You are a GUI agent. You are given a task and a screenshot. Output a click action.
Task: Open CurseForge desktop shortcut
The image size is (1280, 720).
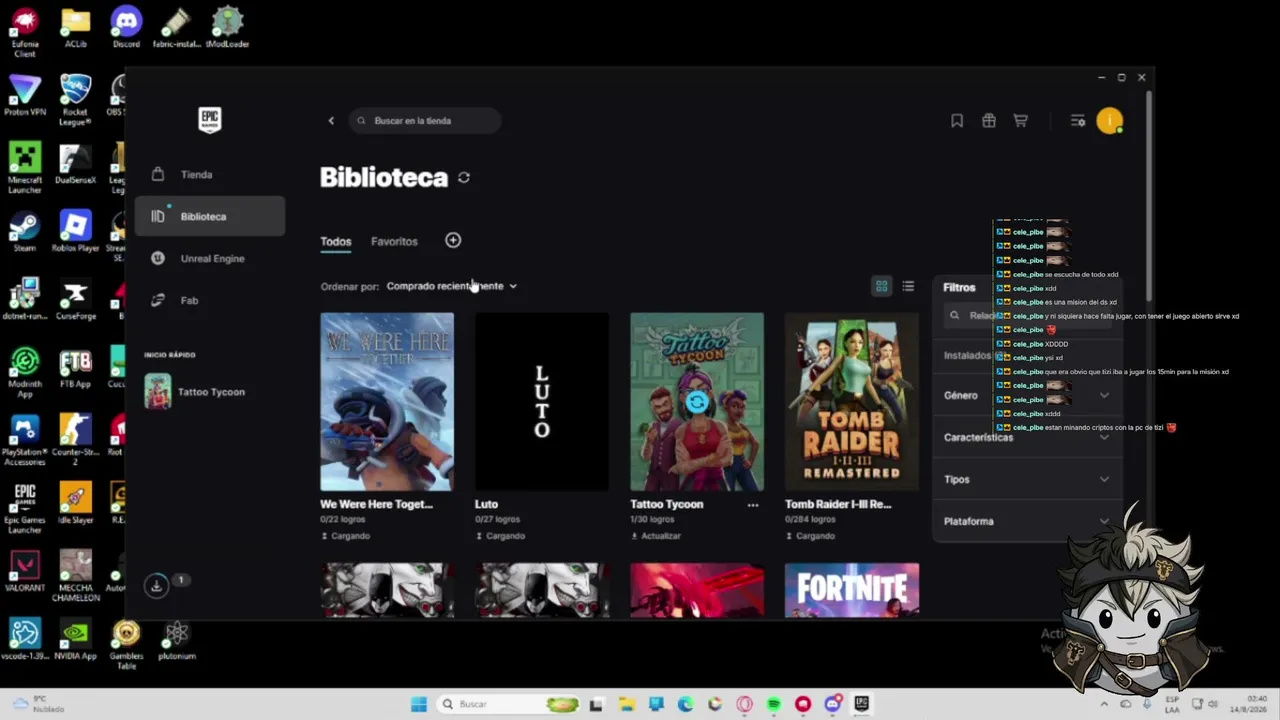point(75,299)
